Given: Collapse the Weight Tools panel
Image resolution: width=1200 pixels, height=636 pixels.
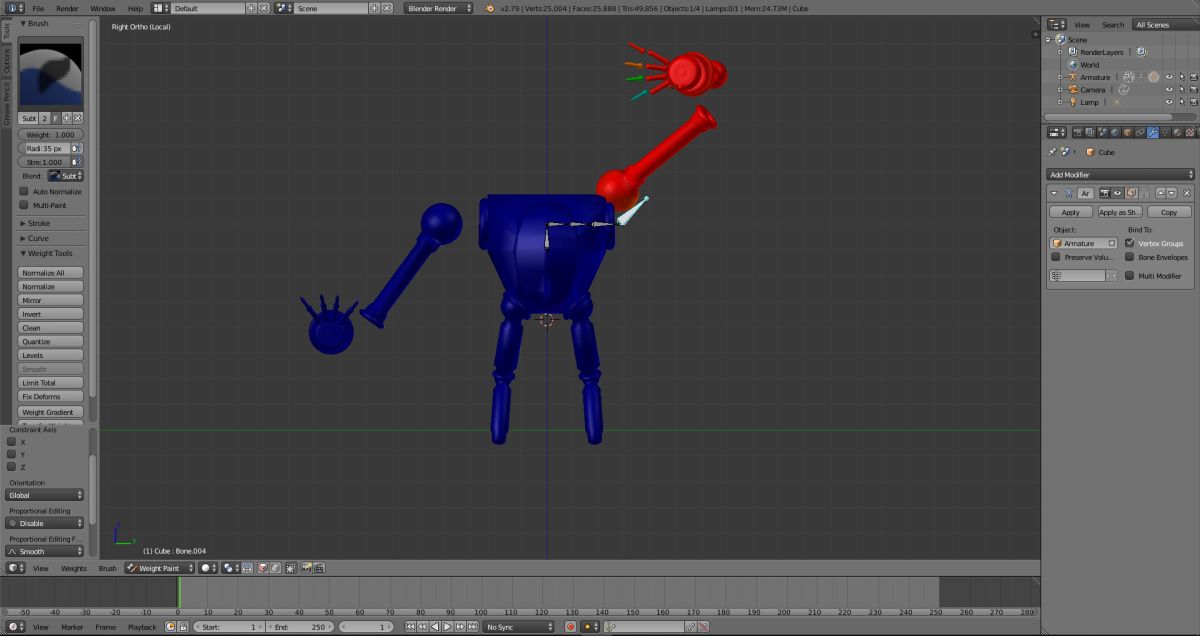Looking at the screenshot, I should (48, 253).
